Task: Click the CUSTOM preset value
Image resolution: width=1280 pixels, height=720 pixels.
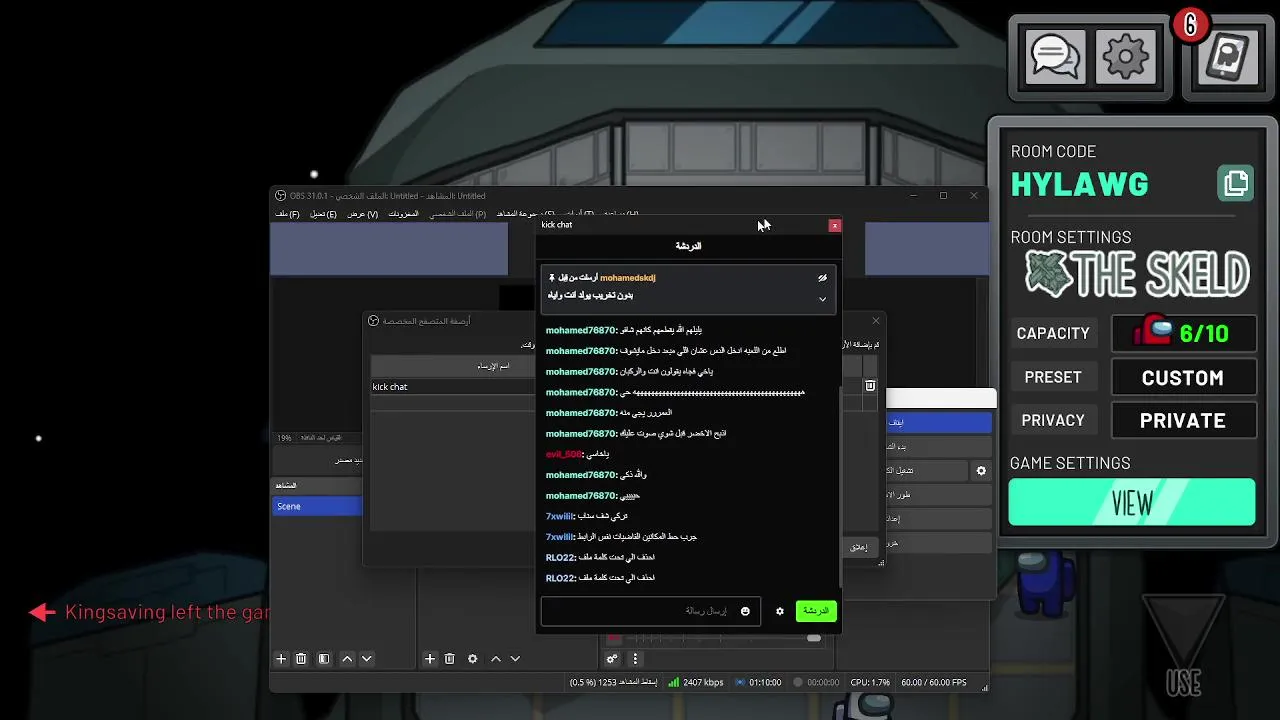Action: tap(1183, 377)
